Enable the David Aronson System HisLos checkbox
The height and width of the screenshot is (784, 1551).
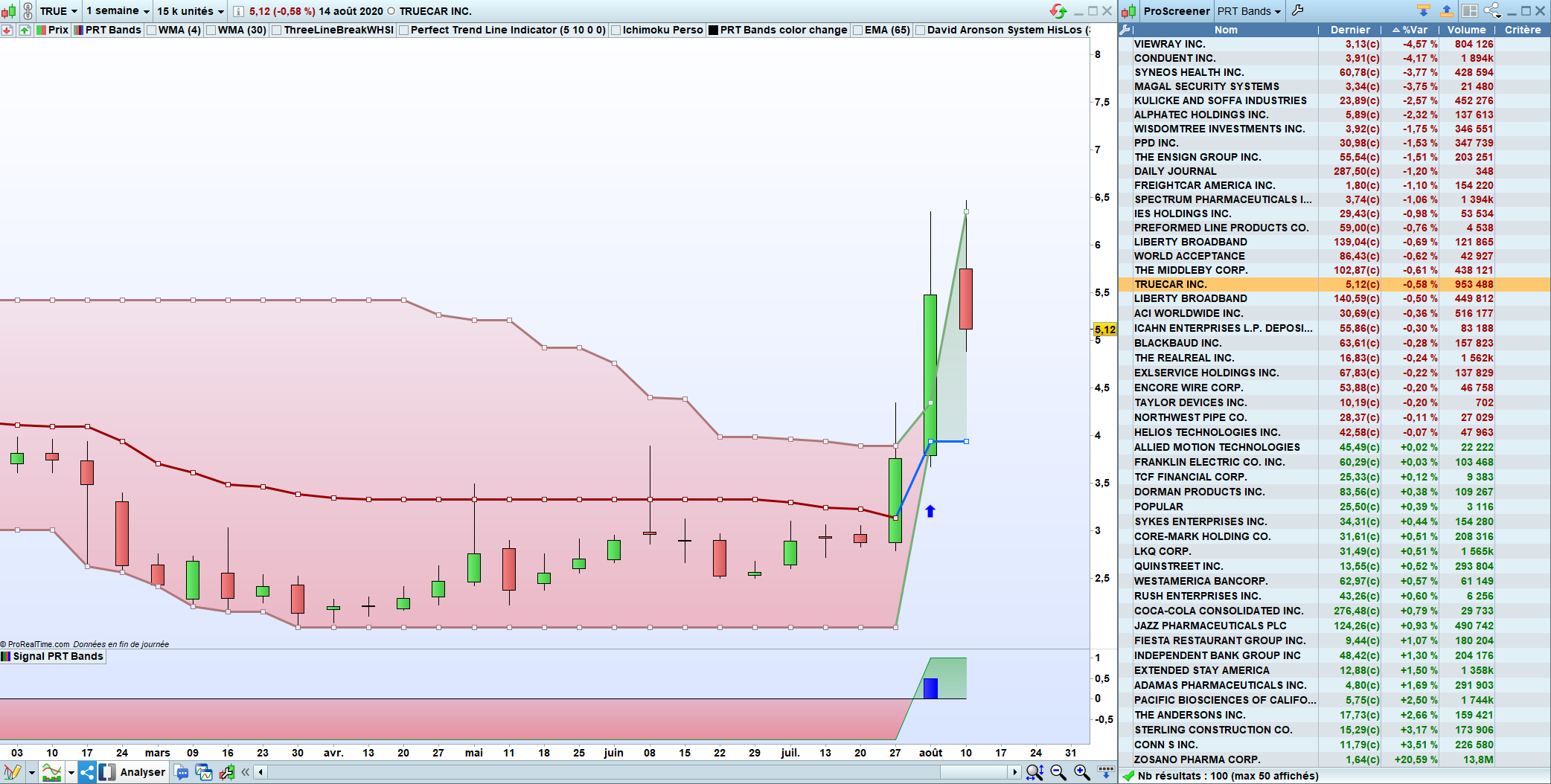pos(921,30)
